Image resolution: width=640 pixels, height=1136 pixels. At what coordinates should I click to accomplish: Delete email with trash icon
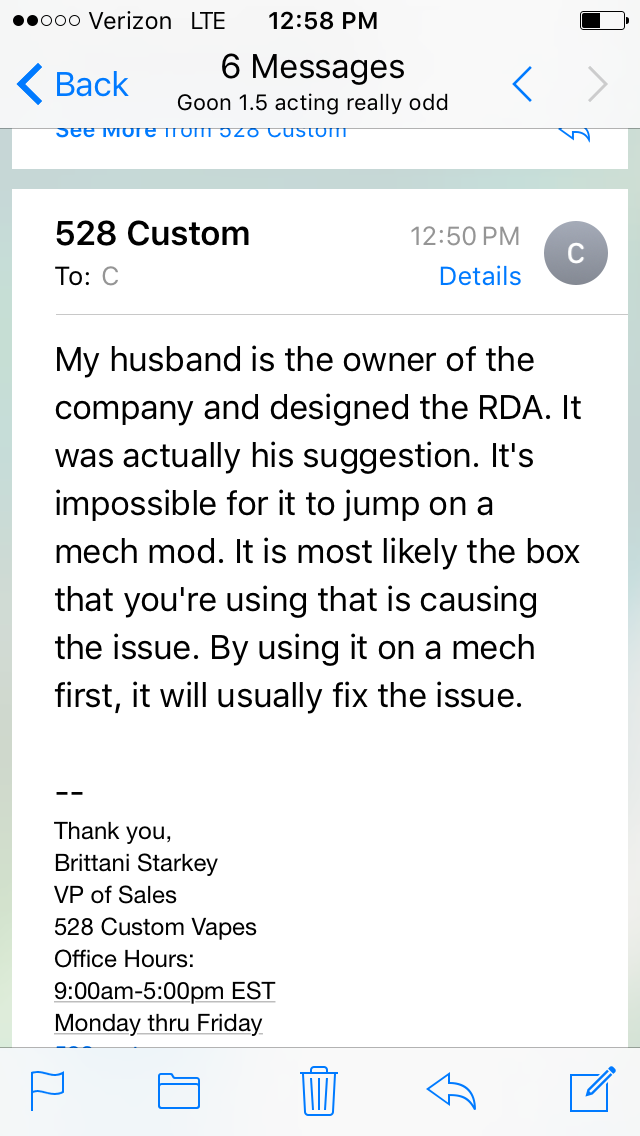point(319,1090)
